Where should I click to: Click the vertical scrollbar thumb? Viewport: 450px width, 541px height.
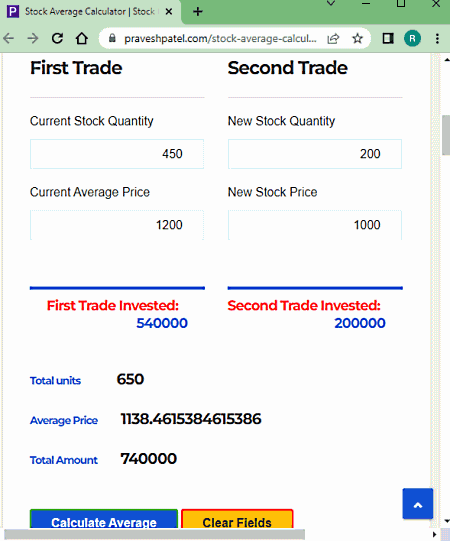(446, 135)
